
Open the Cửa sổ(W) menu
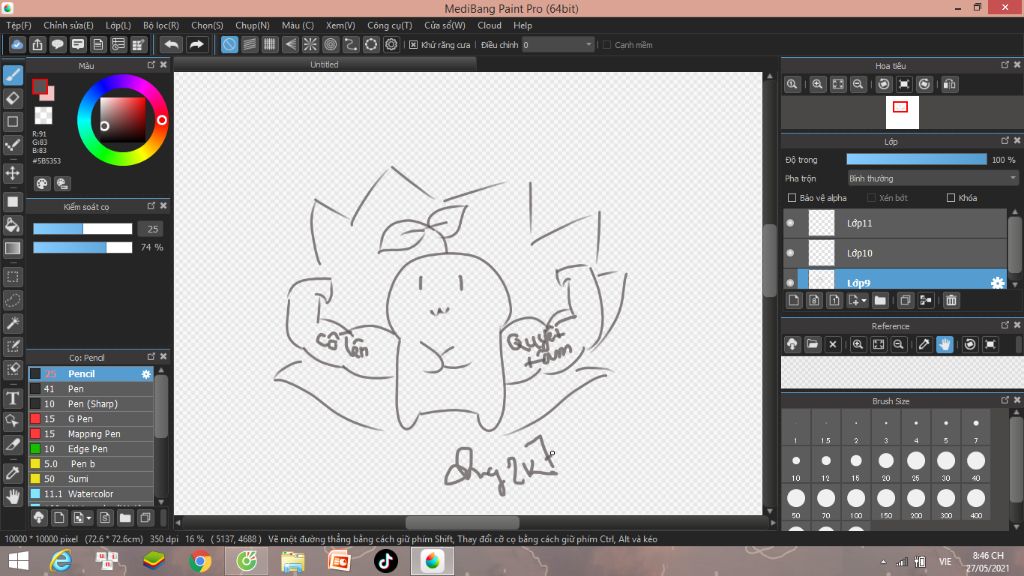point(445,25)
